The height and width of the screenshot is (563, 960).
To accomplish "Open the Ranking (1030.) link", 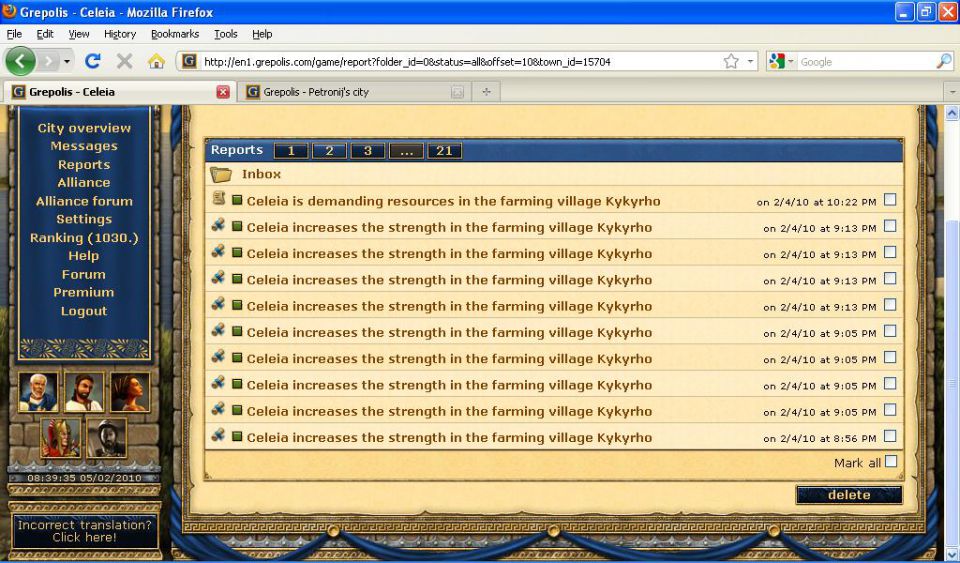I will click(84, 237).
